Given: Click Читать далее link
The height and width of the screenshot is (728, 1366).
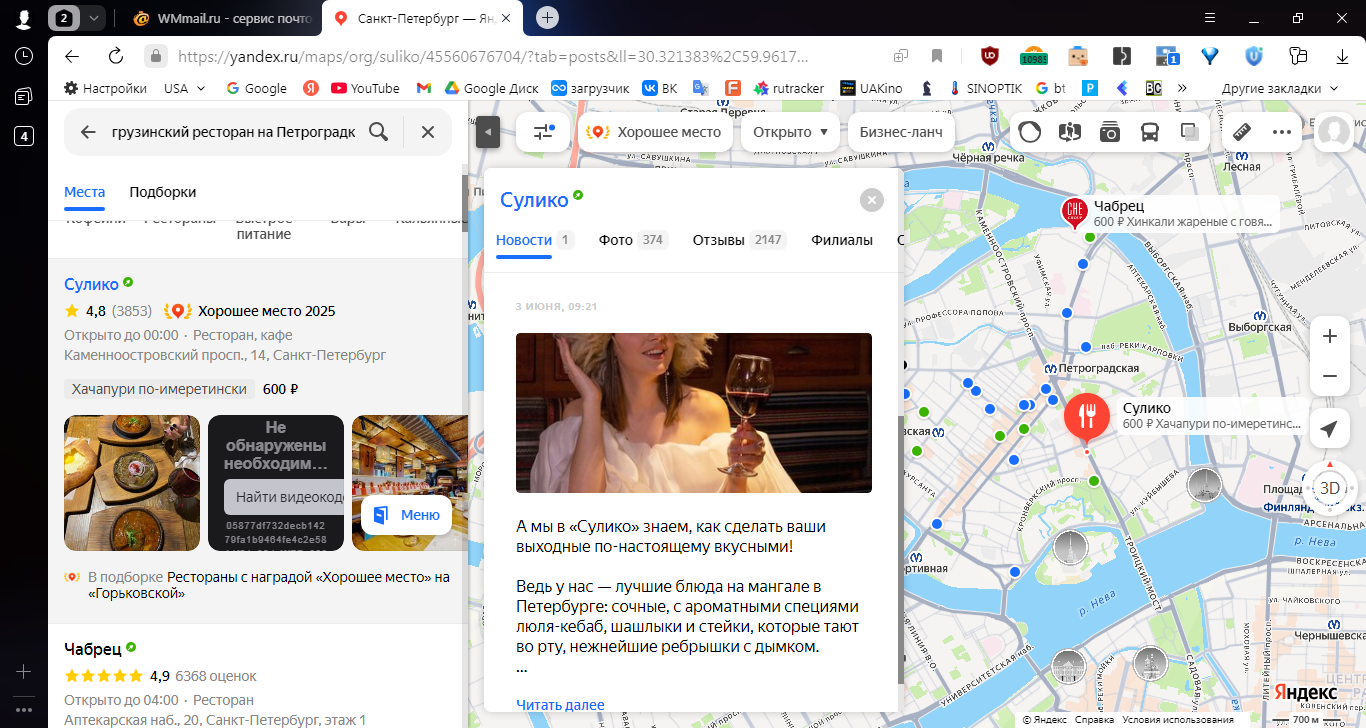Looking at the screenshot, I should tap(560, 705).
